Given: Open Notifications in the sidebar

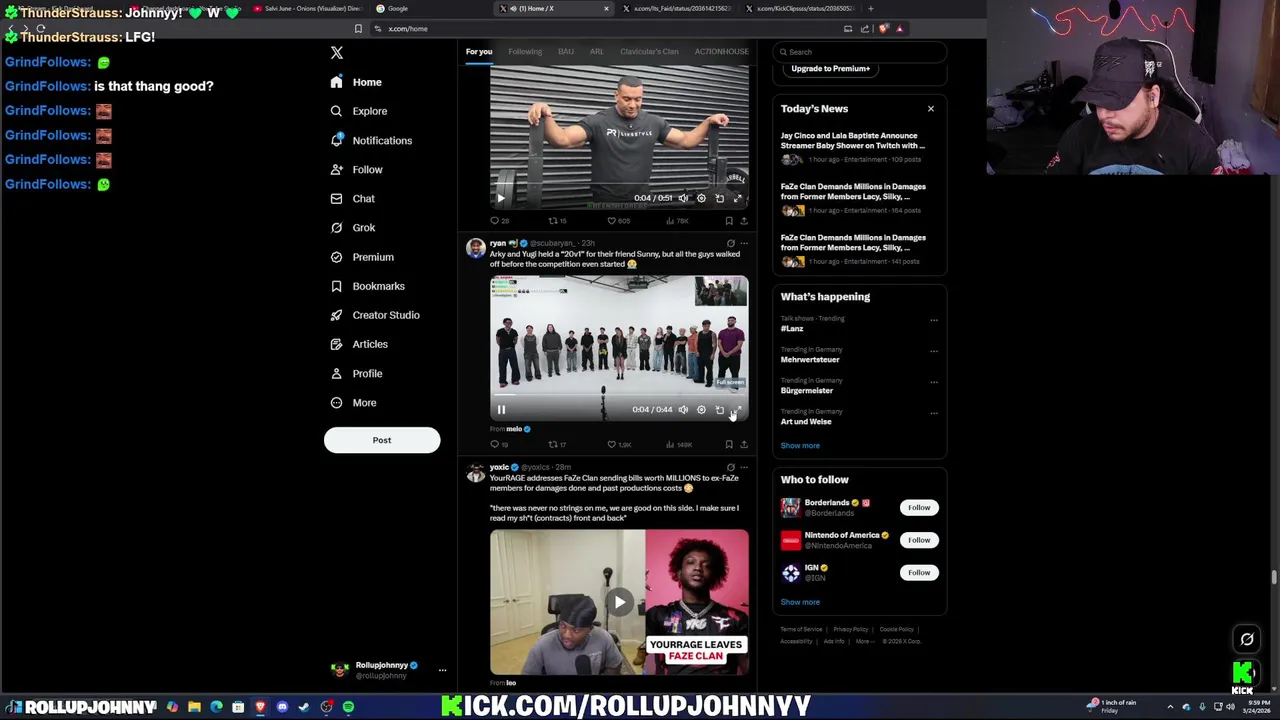Looking at the screenshot, I should click(x=371, y=141).
